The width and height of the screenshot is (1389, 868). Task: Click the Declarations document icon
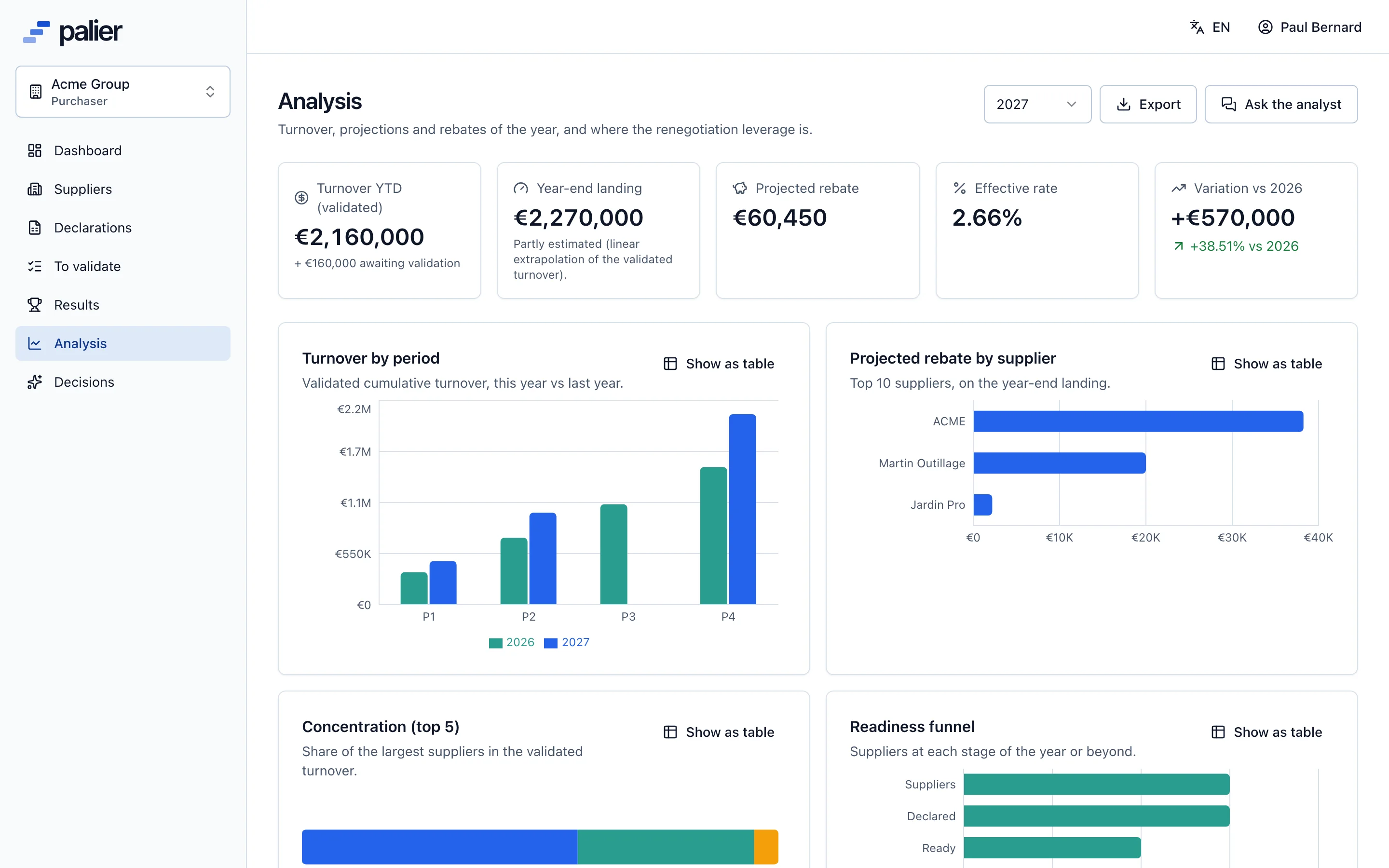tap(35, 227)
